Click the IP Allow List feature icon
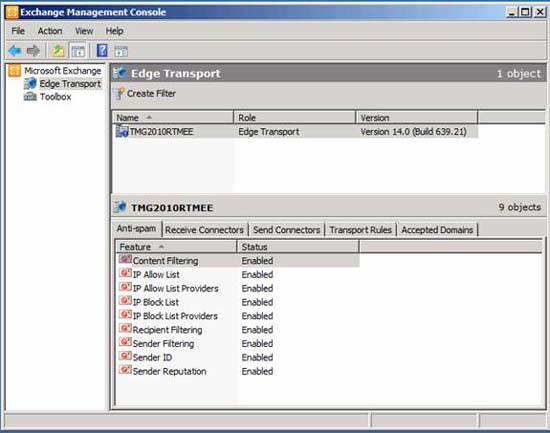 pyautogui.click(x=125, y=273)
